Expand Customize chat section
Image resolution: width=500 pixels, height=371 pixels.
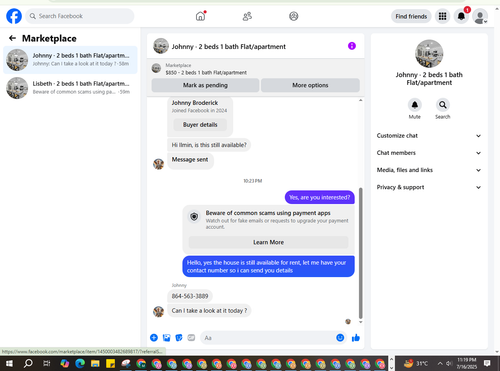[429, 136]
